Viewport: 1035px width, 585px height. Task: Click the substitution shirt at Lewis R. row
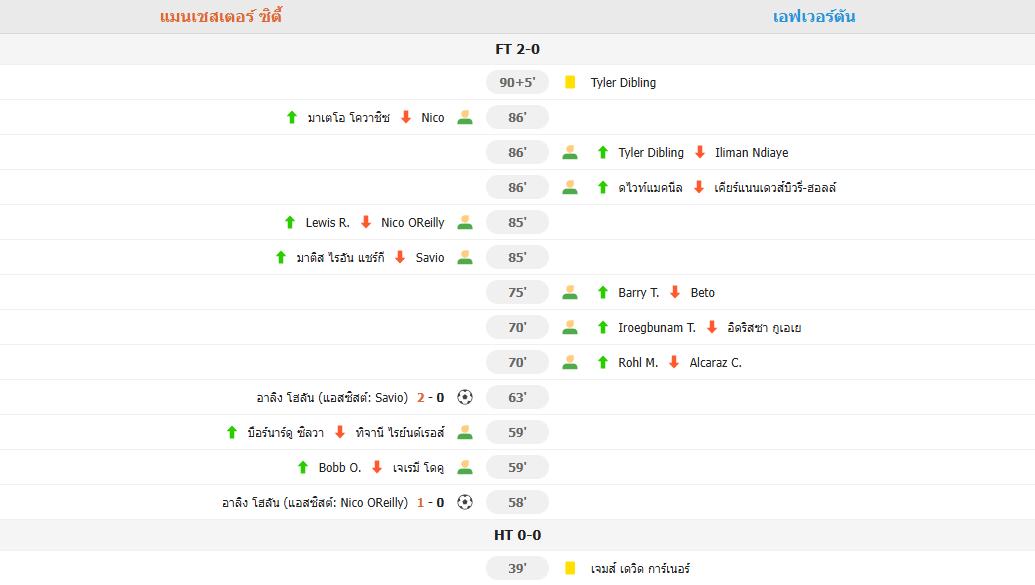(x=464, y=222)
